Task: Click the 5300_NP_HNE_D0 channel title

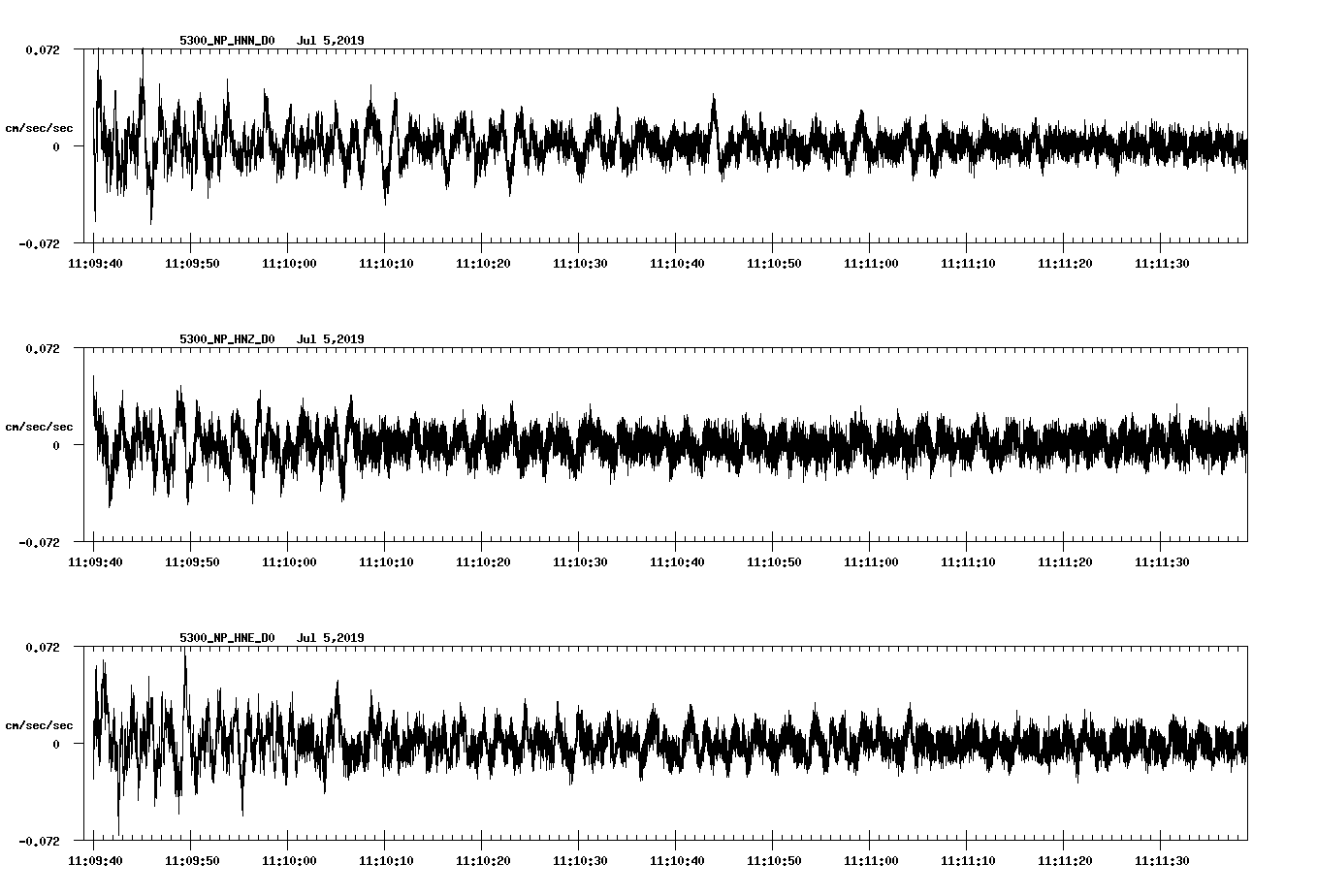Action: coord(227,638)
